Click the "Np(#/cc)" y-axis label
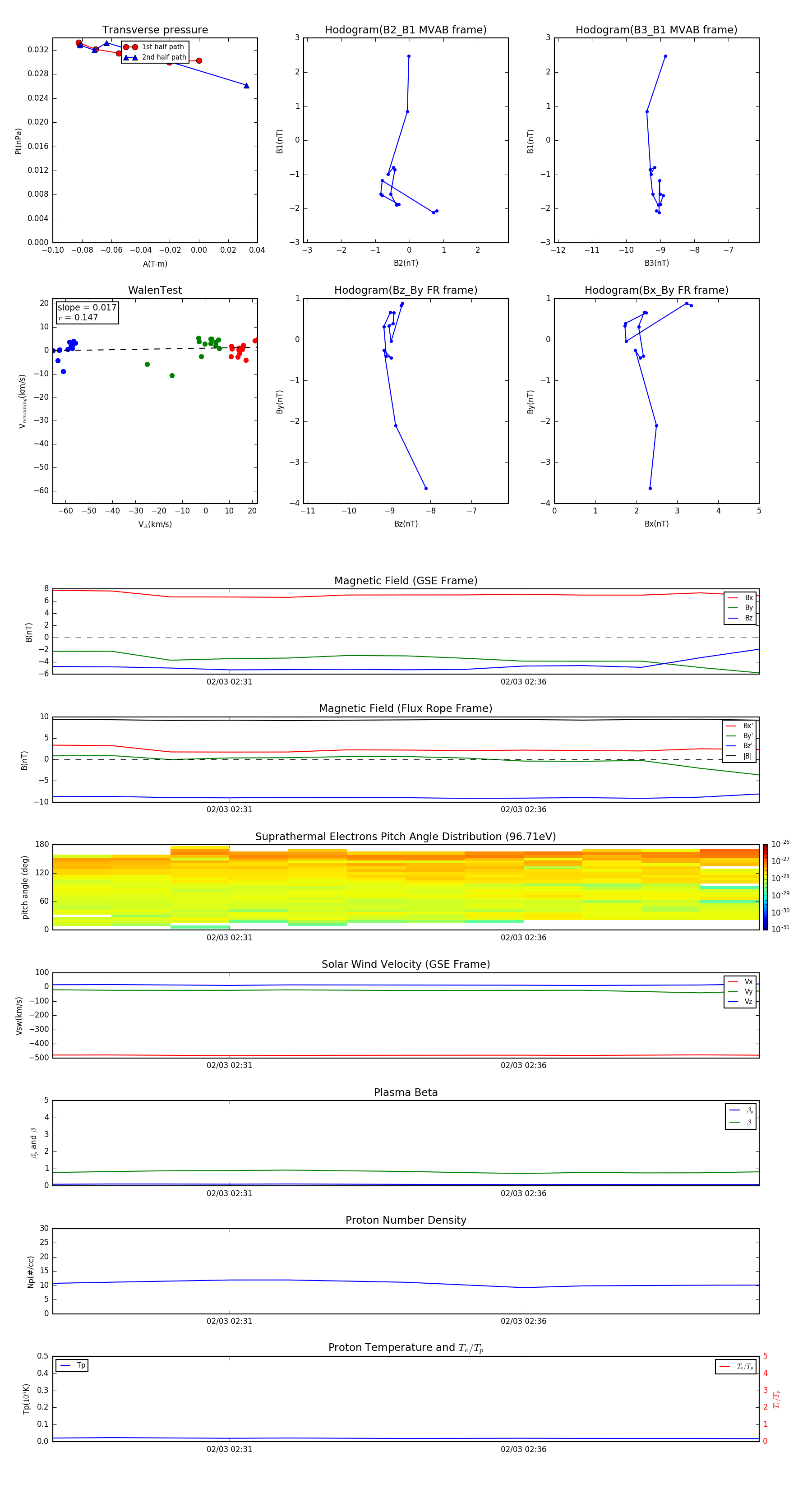This screenshot has height=1489, width=812. click(x=31, y=1272)
